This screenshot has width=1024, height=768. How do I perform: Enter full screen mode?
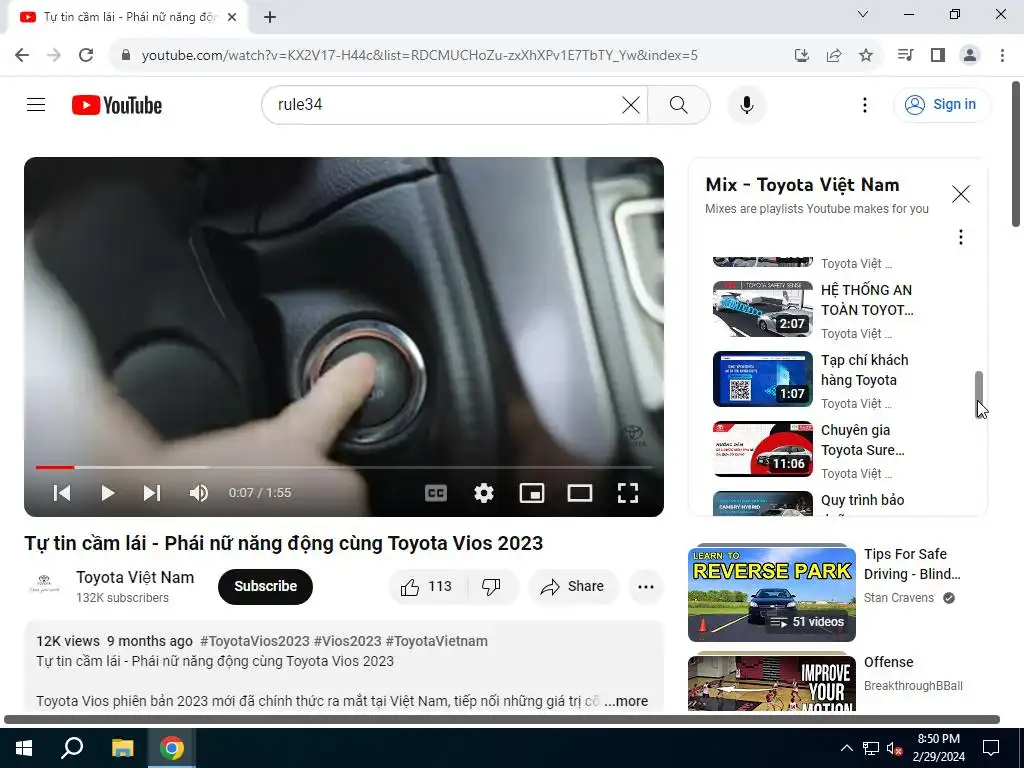[628, 492]
